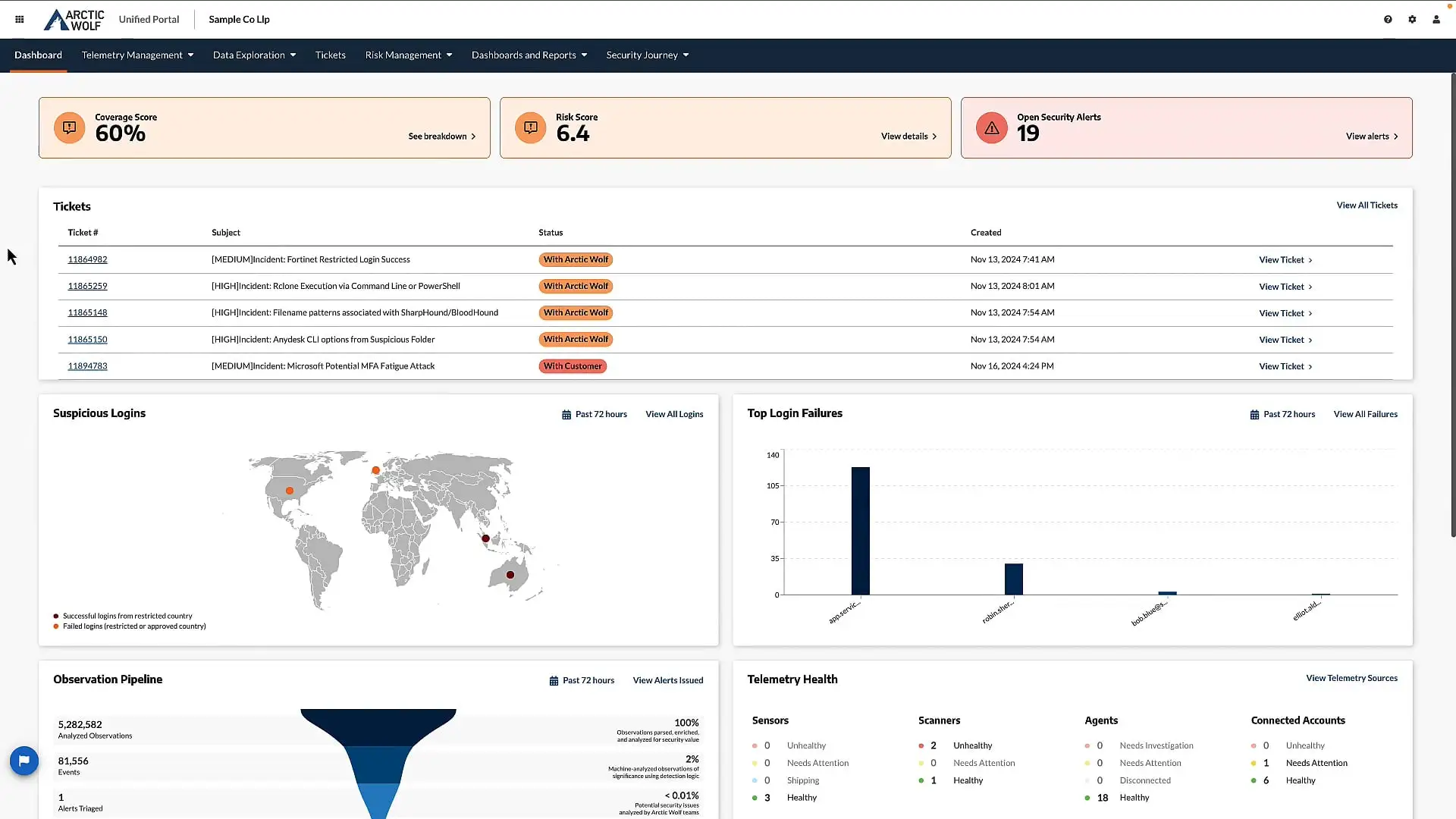Open Suspicious Logins Past 72 hours selector

595,415
